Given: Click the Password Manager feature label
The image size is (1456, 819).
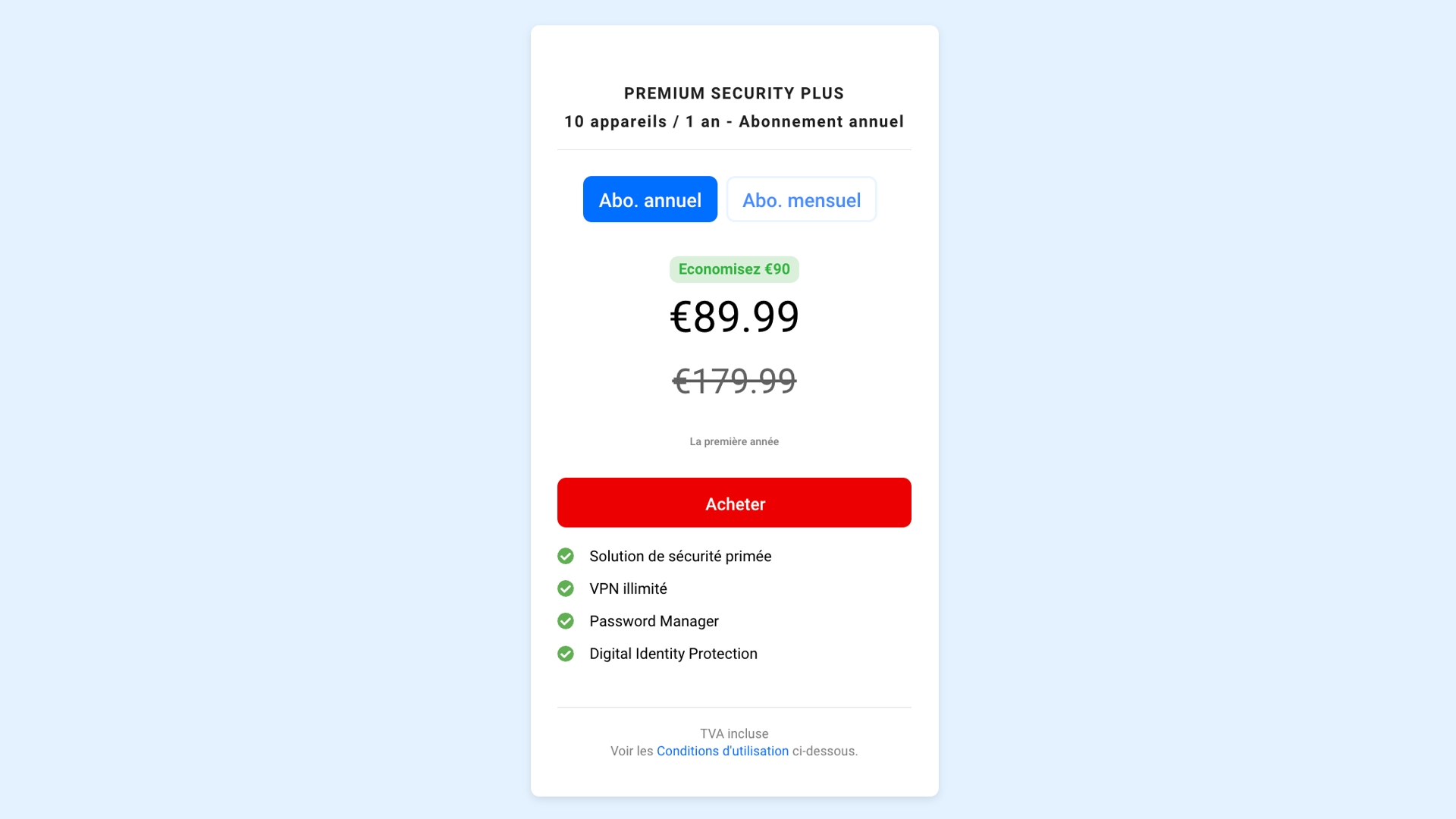Looking at the screenshot, I should pos(654,621).
